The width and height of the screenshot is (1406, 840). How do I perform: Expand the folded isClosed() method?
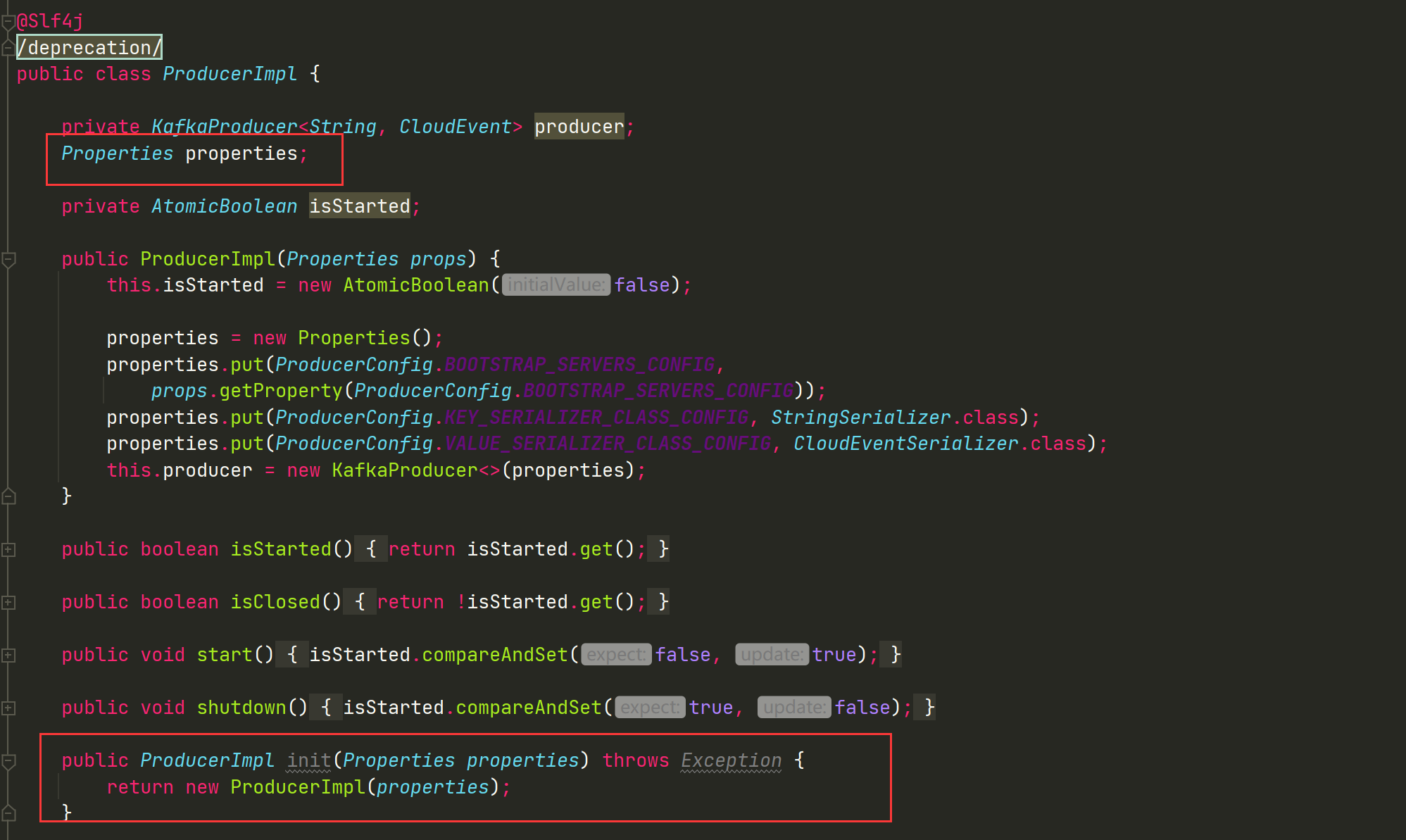[8, 603]
